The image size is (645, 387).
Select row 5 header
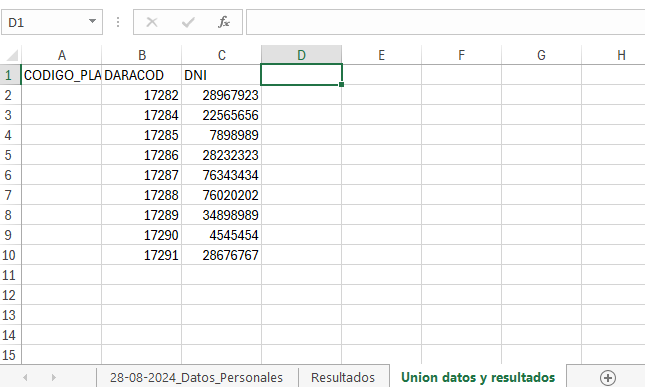tap(10, 155)
